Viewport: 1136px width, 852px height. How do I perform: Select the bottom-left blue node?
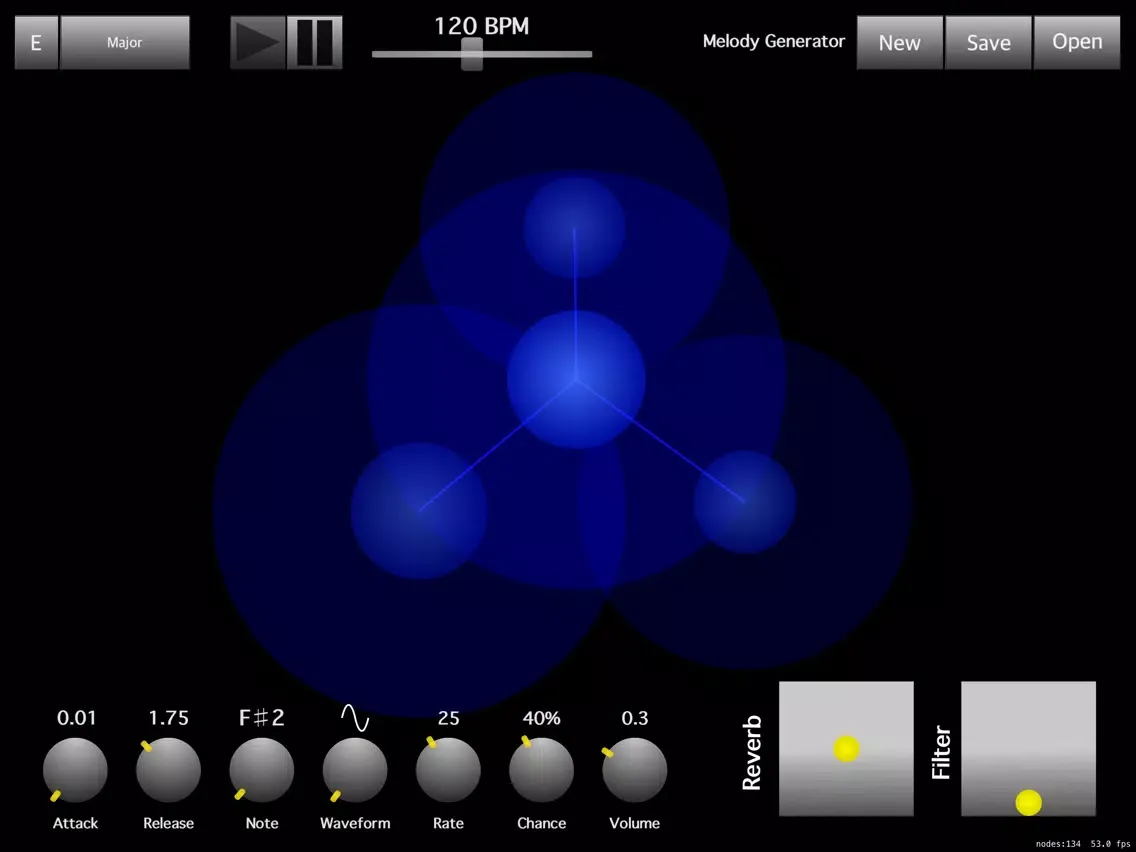pyautogui.click(x=419, y=511)
